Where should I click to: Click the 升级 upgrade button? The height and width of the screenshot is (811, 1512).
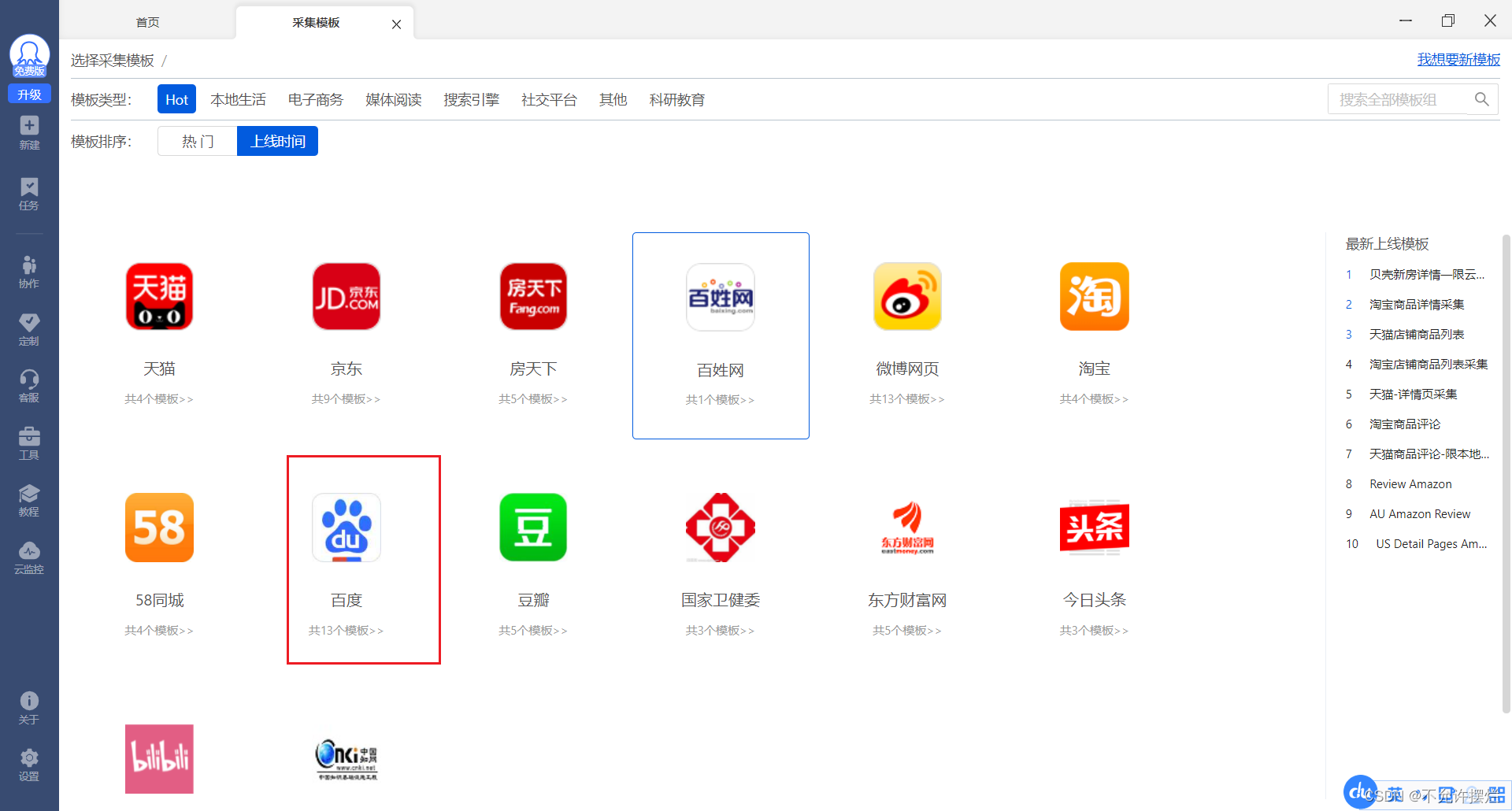[29, 94]
